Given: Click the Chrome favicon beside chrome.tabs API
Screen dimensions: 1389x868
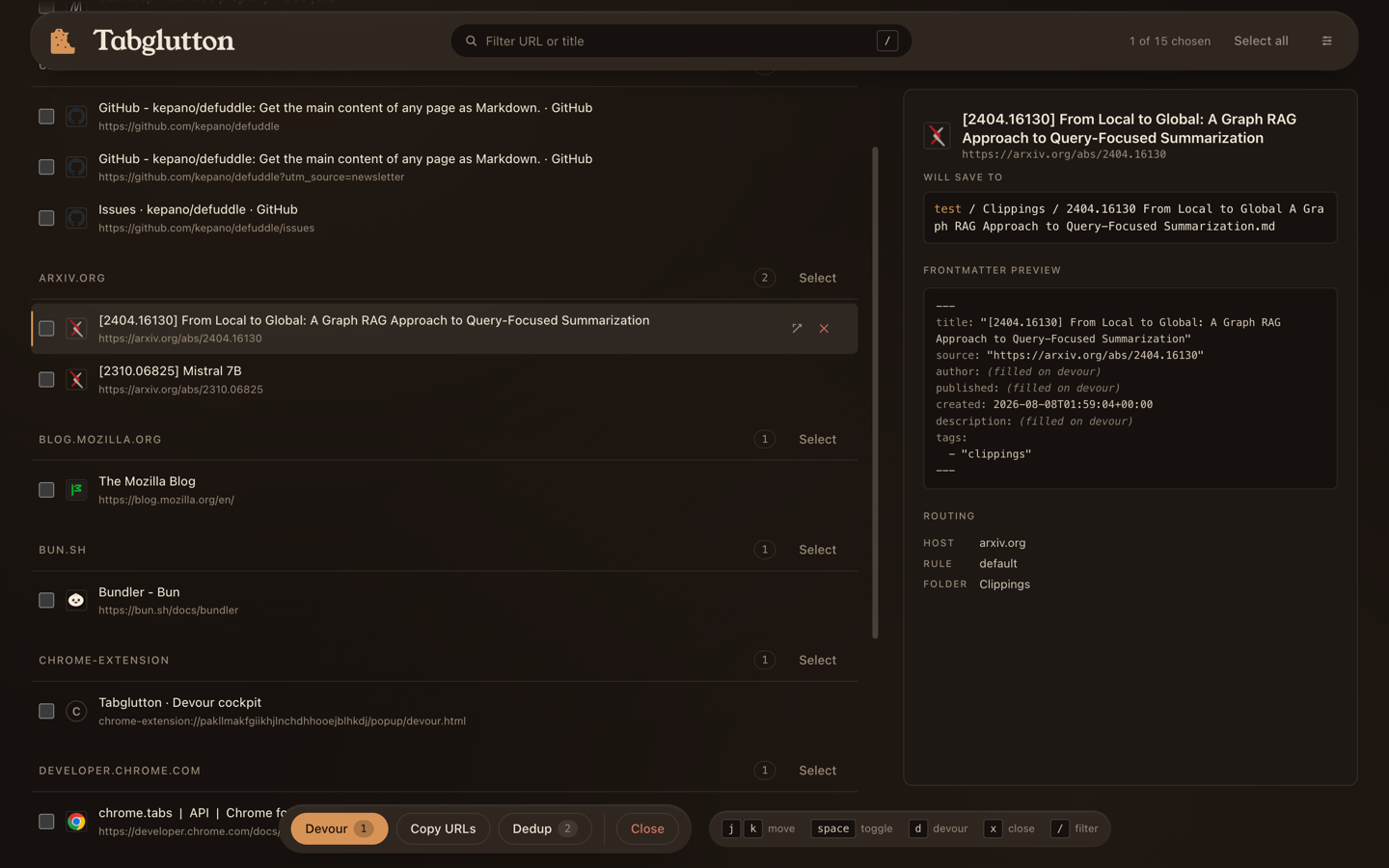Looking at the screenshot, I should [76, 822].
